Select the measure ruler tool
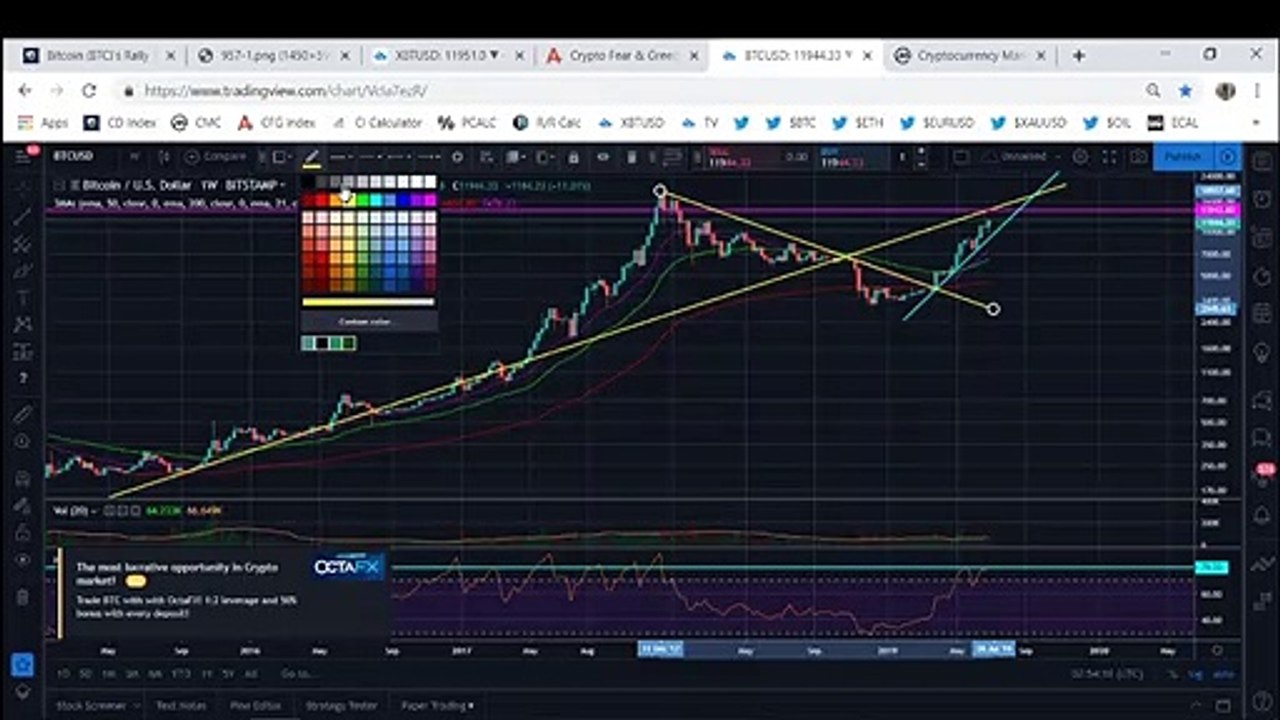The image size is (1280, 720). pyautogui.click(x=23, y=414)
